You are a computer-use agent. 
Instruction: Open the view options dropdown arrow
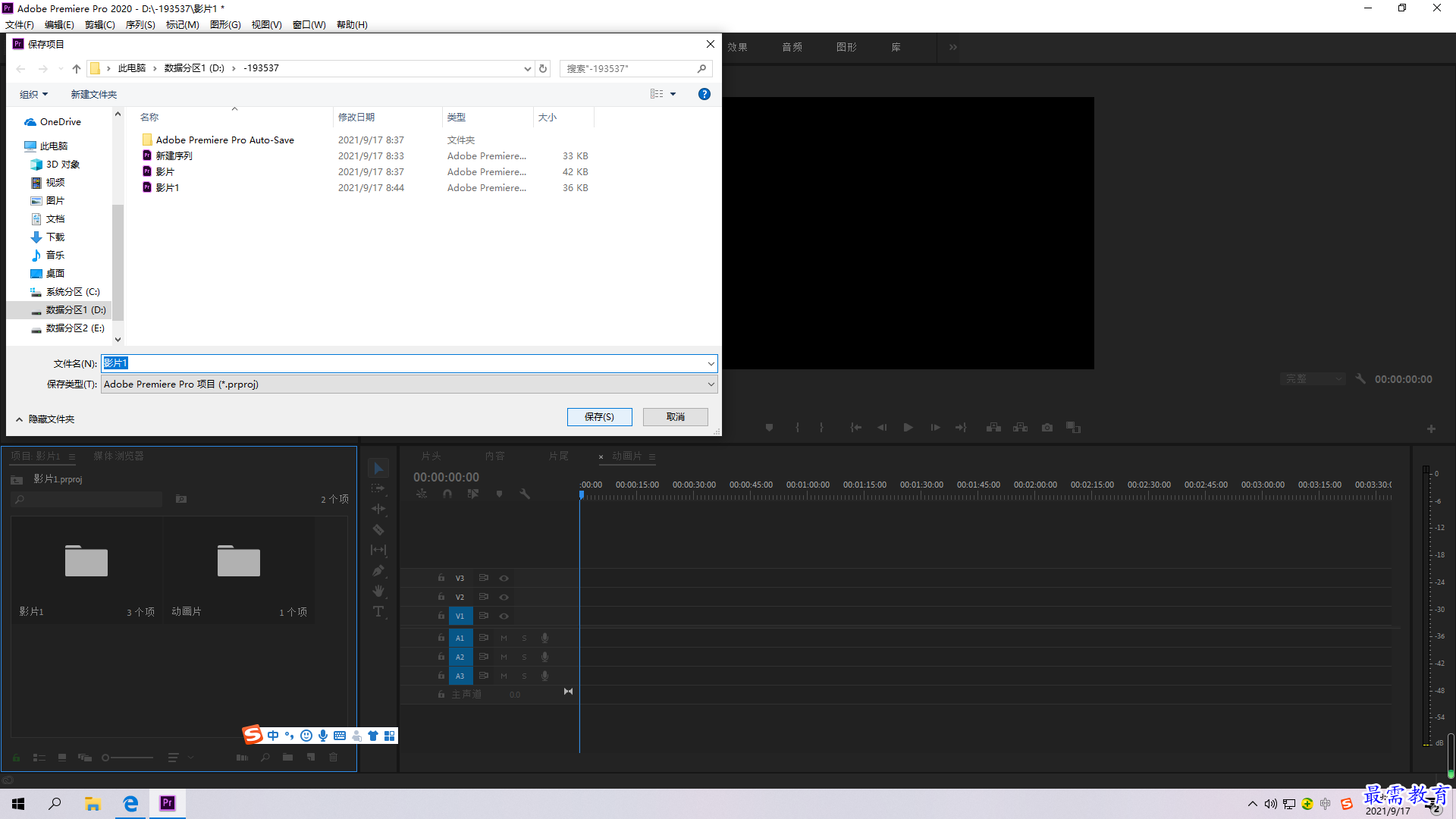tap(673, 94)
